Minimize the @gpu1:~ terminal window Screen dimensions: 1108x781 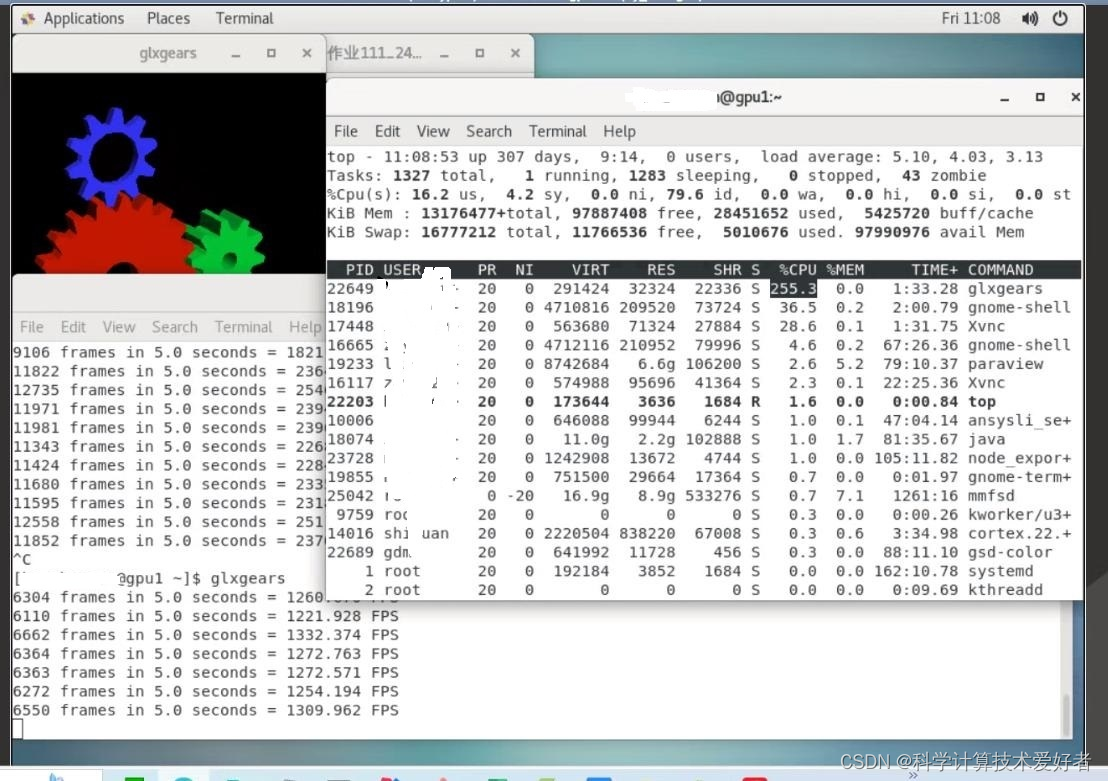tap(1004, 98)
